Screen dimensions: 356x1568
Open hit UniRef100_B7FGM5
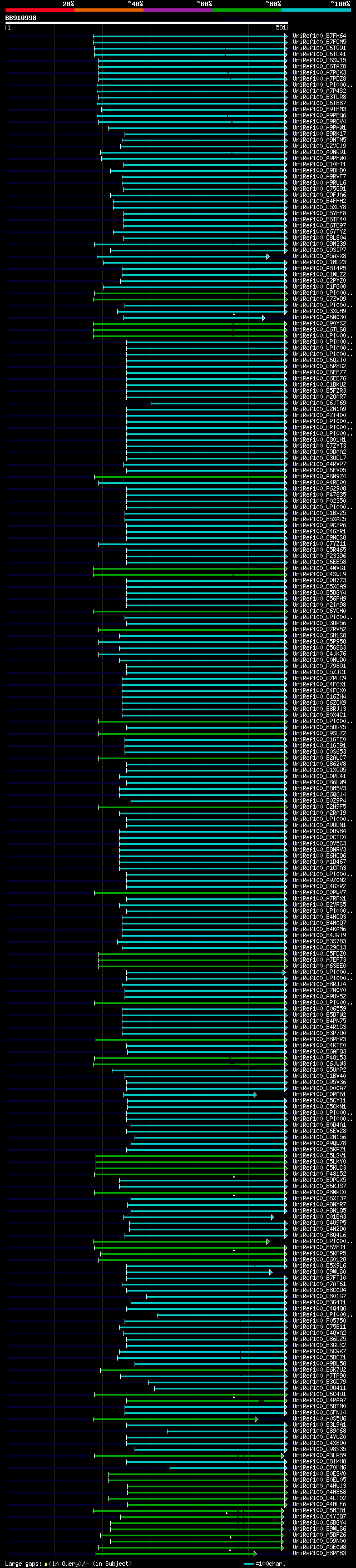(319, 42)
